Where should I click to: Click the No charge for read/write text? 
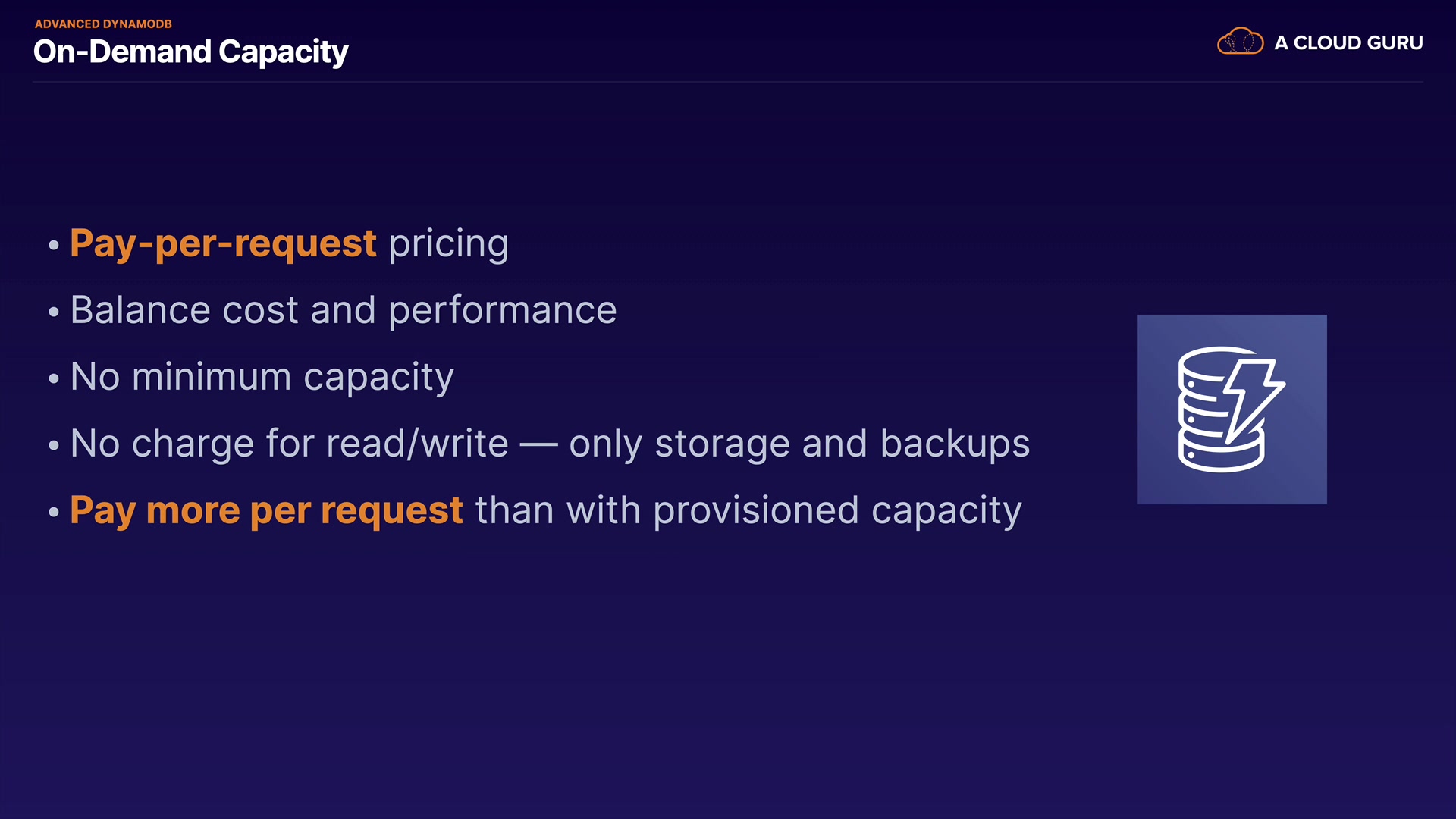[x=289, y=444]
